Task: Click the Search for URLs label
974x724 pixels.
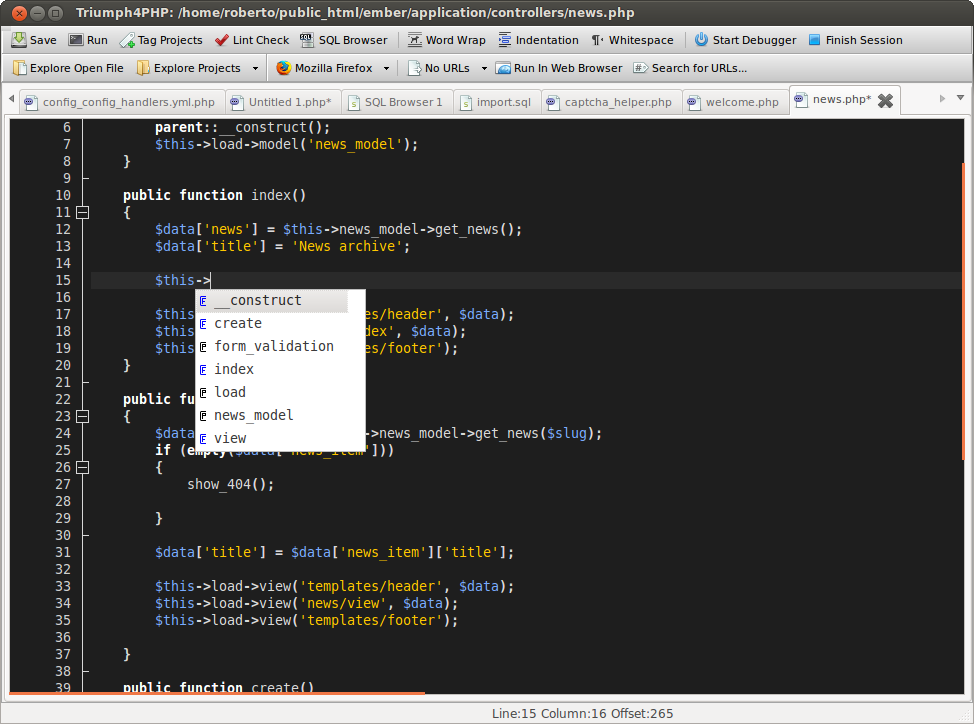Action: [699, 68]
